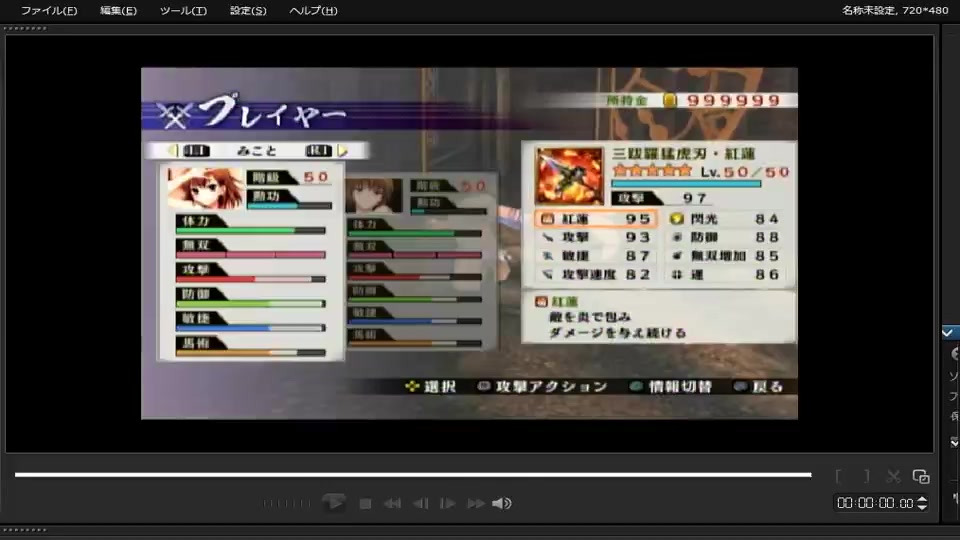Image resolution: width=960 pixels, height=540 pixels.
Task: Click the 名称未設定, 720*480 project title text
Action: coord(894,10)
